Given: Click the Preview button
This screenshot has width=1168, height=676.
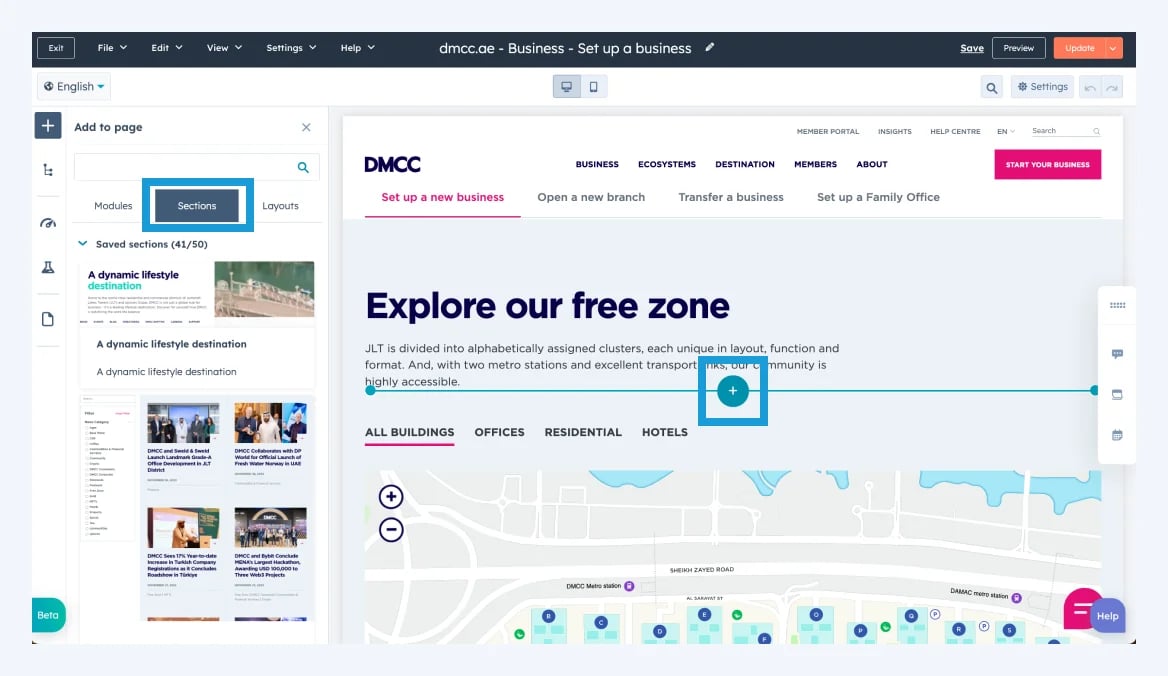Looking at the screenshot, I should coord(1018,48).
